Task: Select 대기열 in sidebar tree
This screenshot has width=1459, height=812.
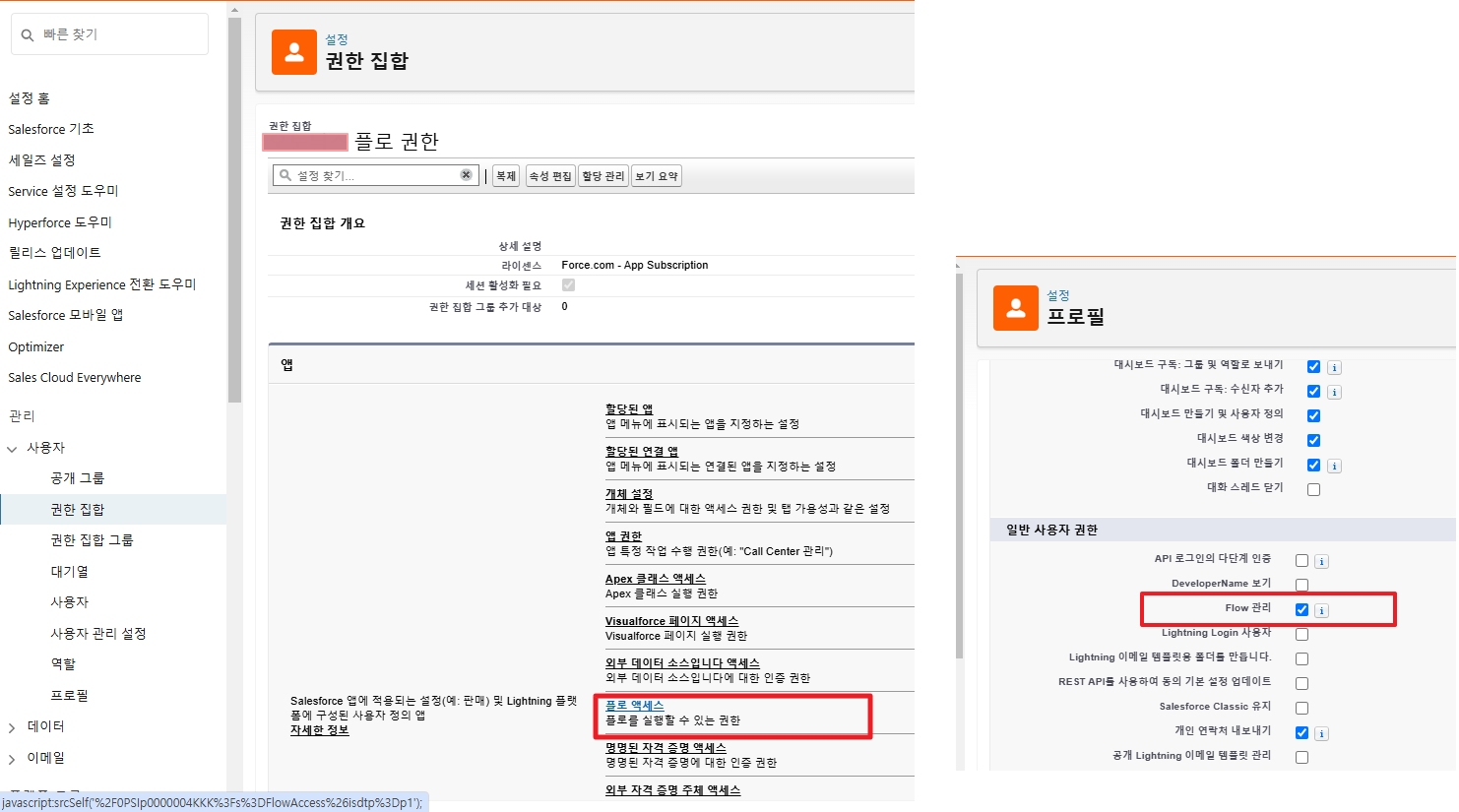Action: click(x=69, y=572)
